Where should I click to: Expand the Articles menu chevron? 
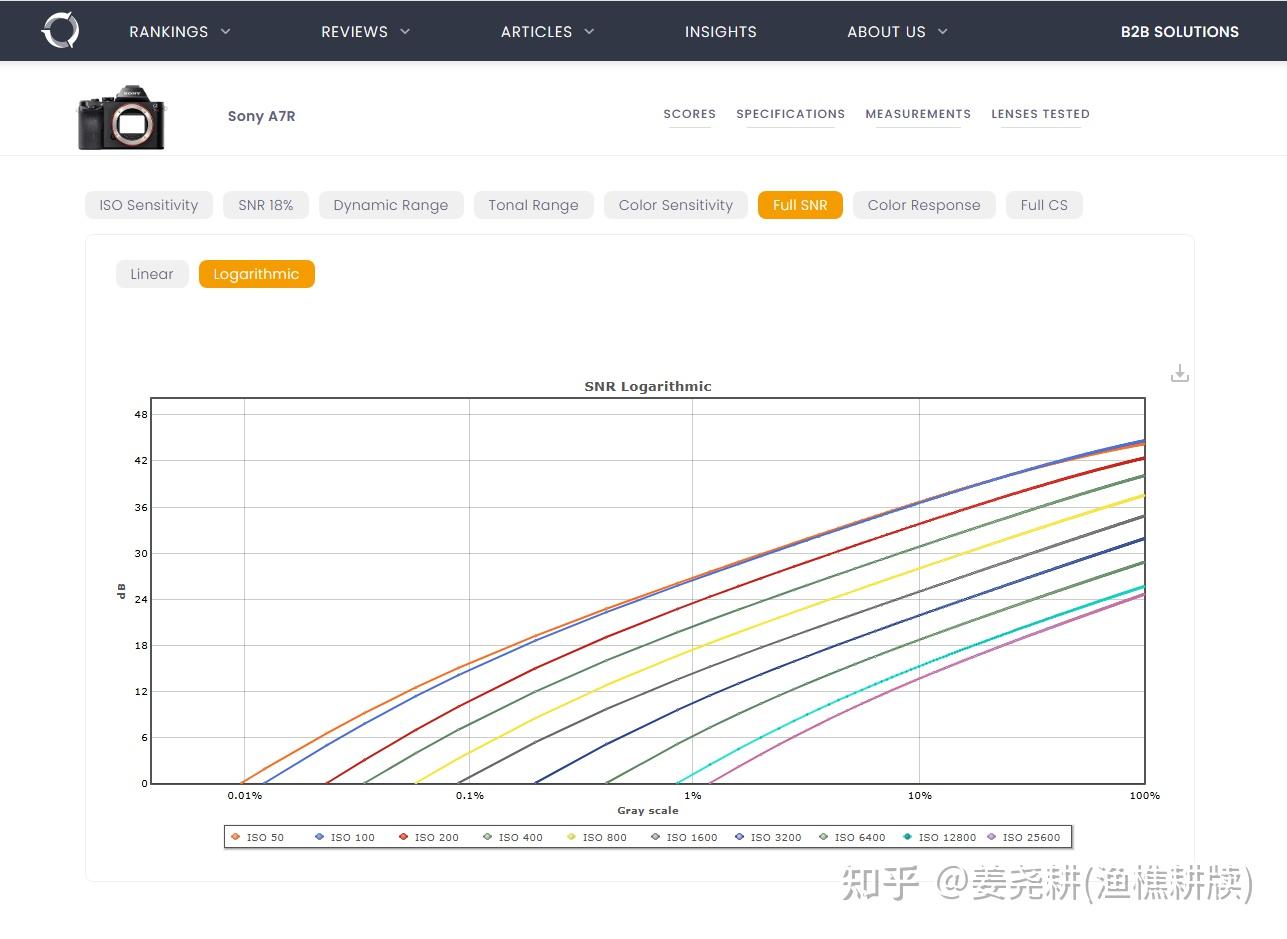[x=589, y=31]
